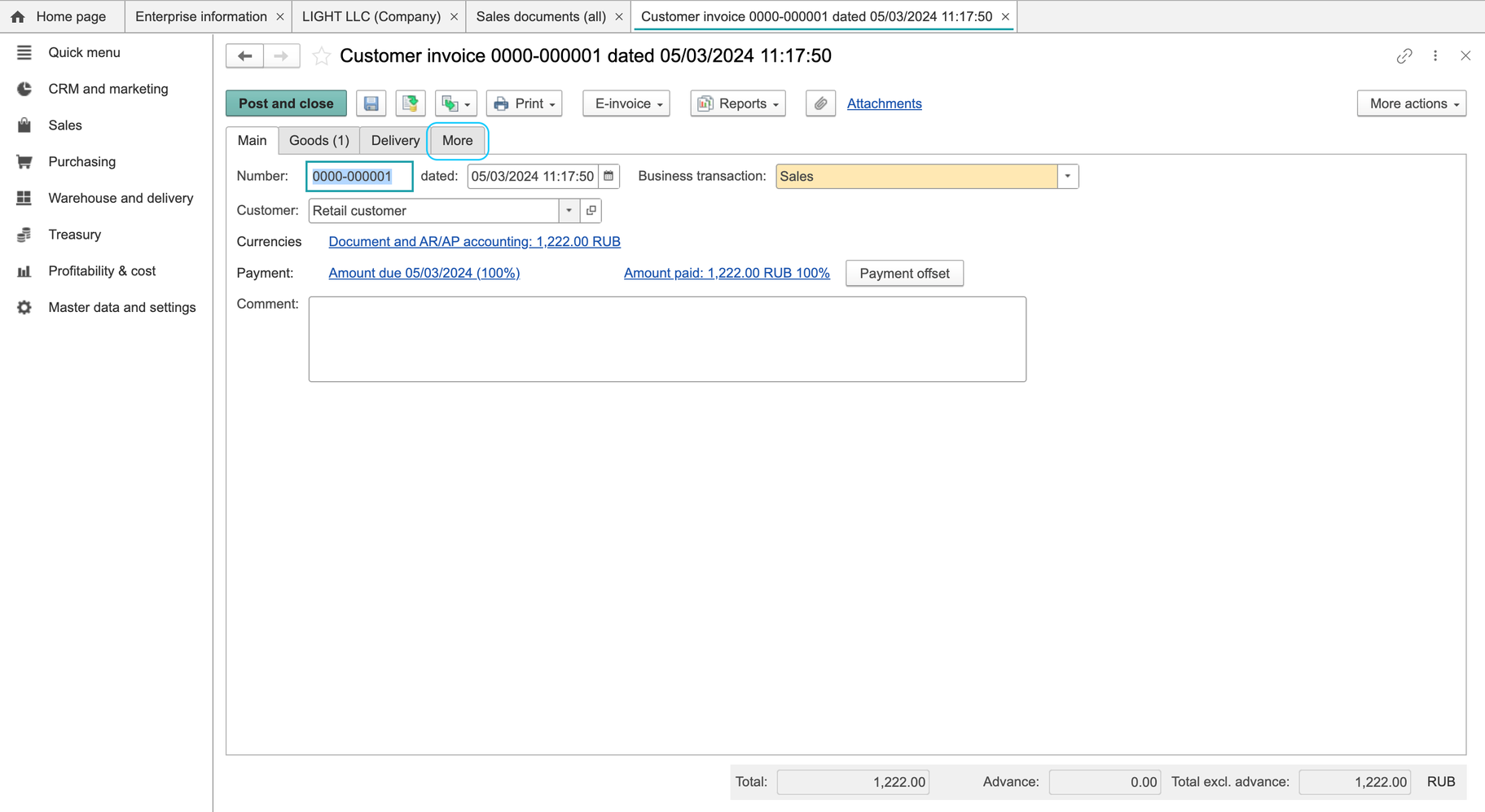
Task: Switch to the More tab
Action: pos(457,140)
